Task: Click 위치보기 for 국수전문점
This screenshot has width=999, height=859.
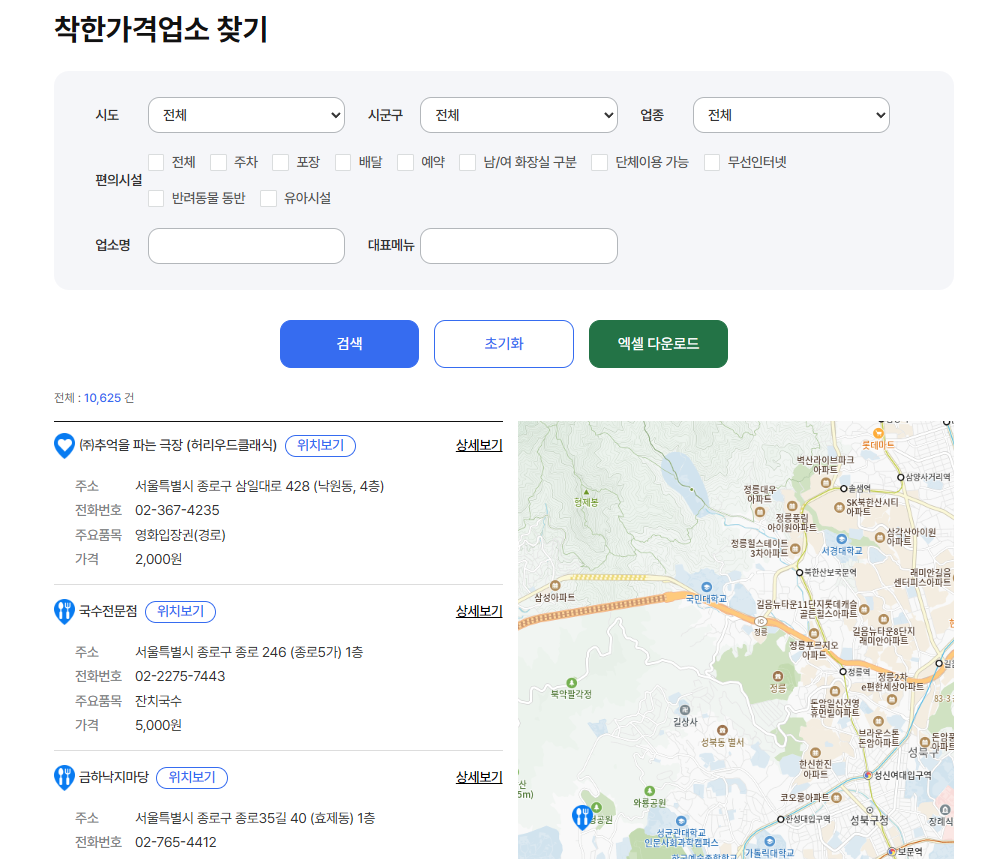Action: (x=180, y=612)
